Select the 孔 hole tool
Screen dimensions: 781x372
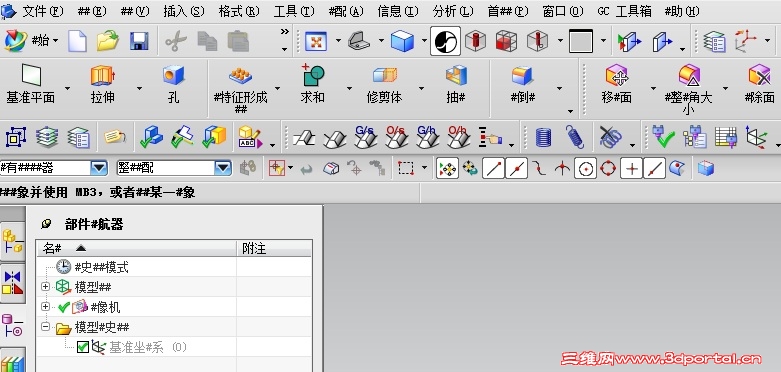[173, 84]
